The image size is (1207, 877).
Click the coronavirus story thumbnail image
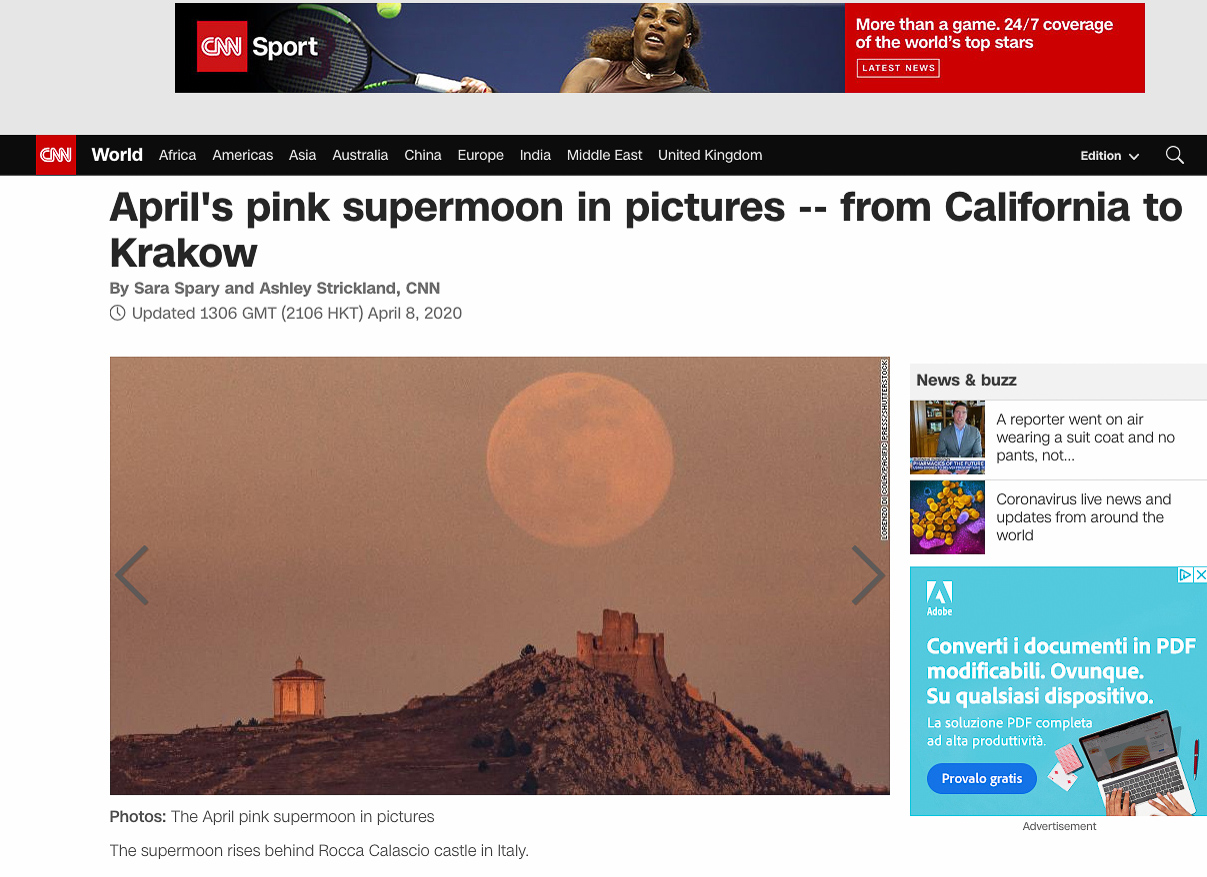click(948, 517)
